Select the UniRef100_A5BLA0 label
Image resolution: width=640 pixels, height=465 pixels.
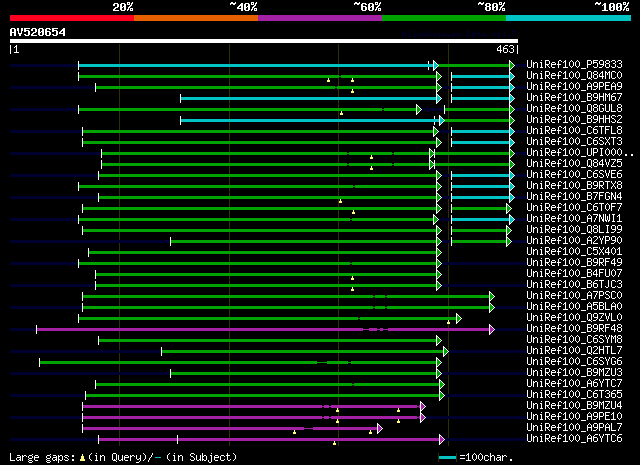[574, 307]
